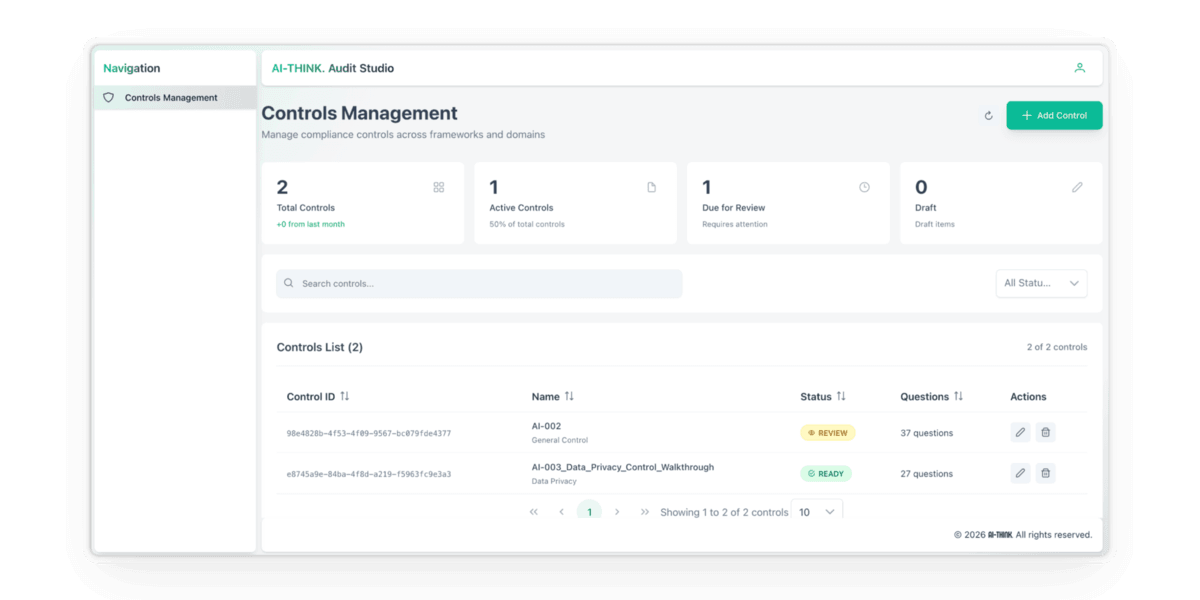Click control ID 98e4828b-4f53-4f09-9567-bc079fde4377
The width and height of the screenshot is (1200, 600).
point(369,433)
